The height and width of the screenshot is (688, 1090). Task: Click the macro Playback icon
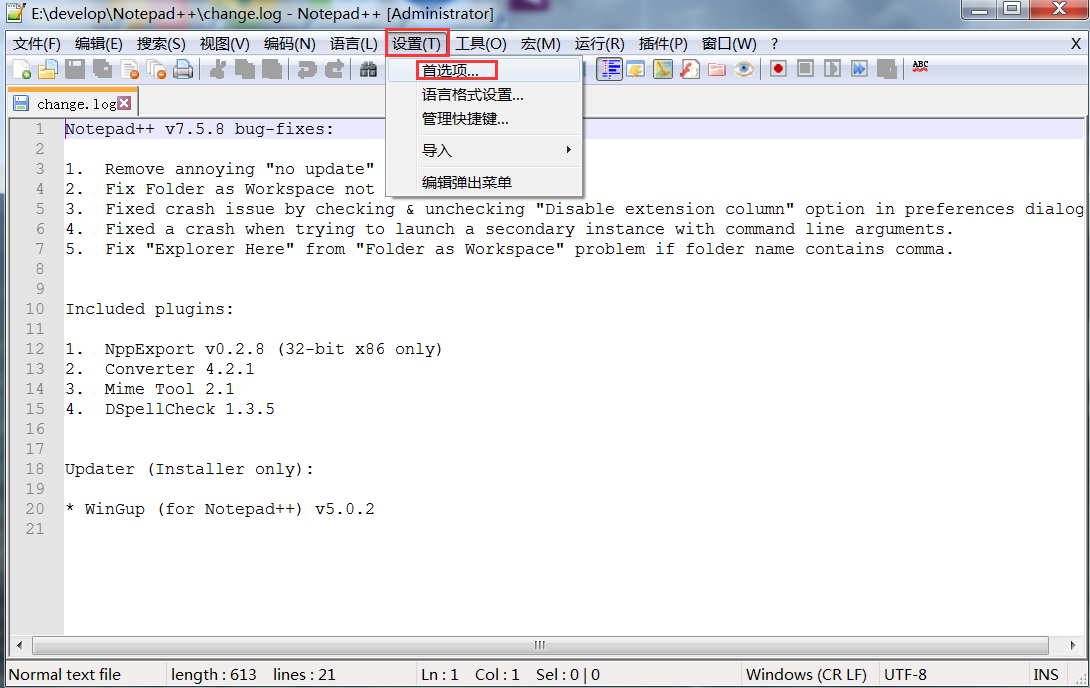[x=832, y=69]
